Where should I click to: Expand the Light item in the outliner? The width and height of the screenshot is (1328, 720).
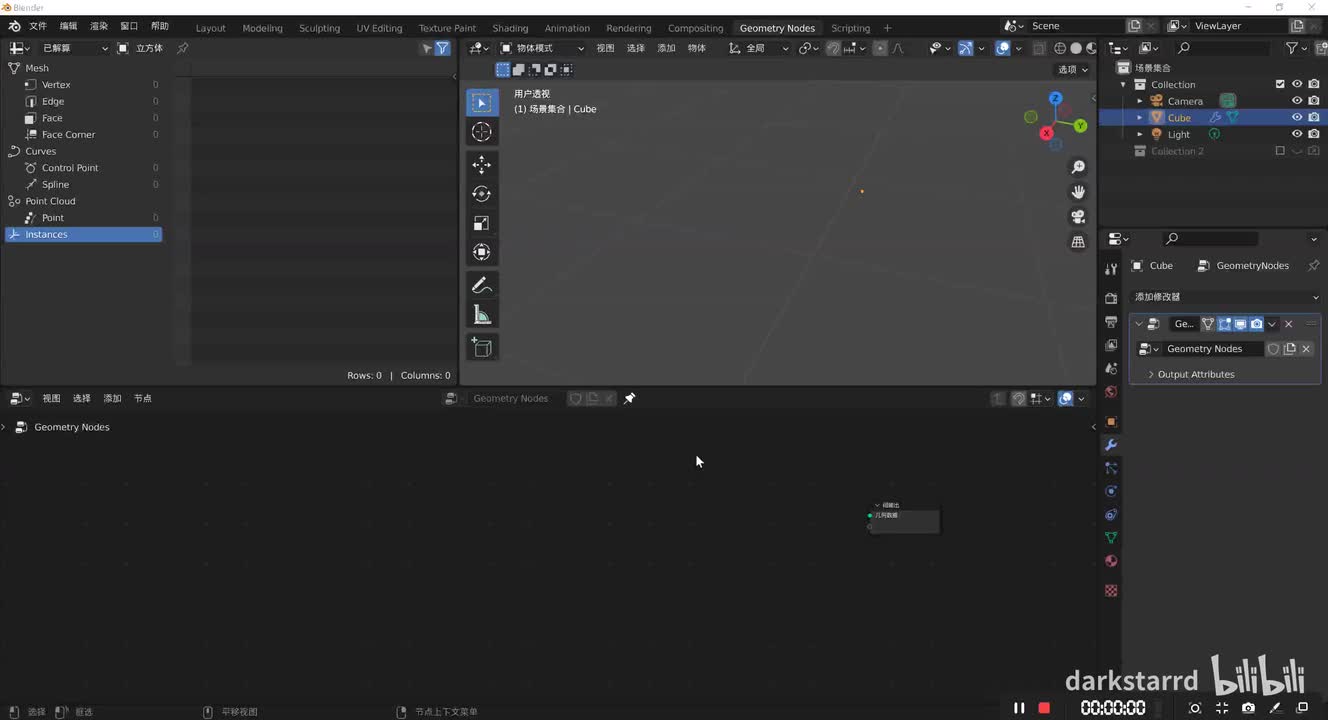point(1140,134)
